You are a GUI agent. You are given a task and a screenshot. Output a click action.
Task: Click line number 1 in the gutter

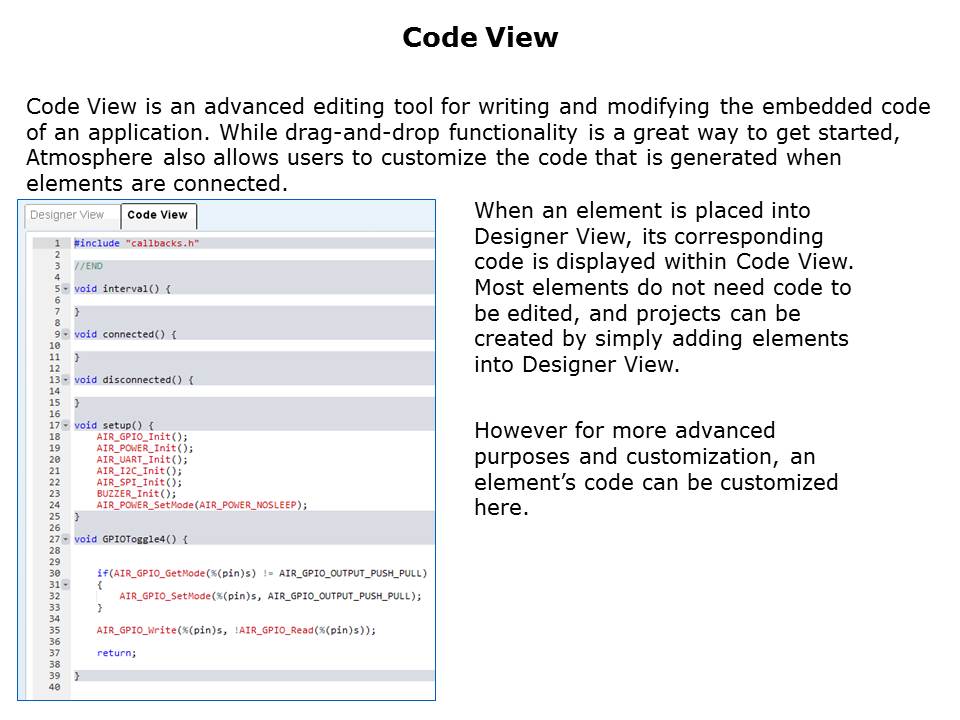56,243
